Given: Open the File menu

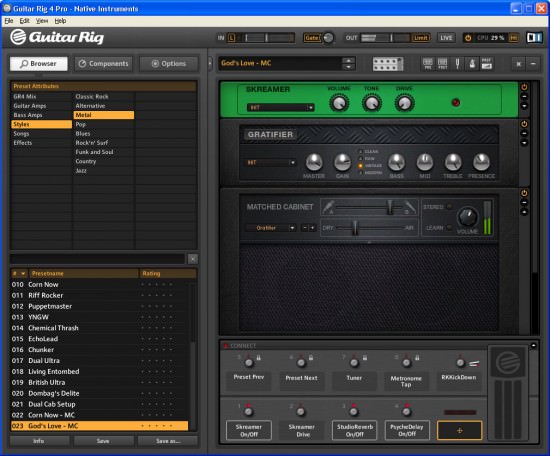Looking at the screenshot, I should pos(9,21).
